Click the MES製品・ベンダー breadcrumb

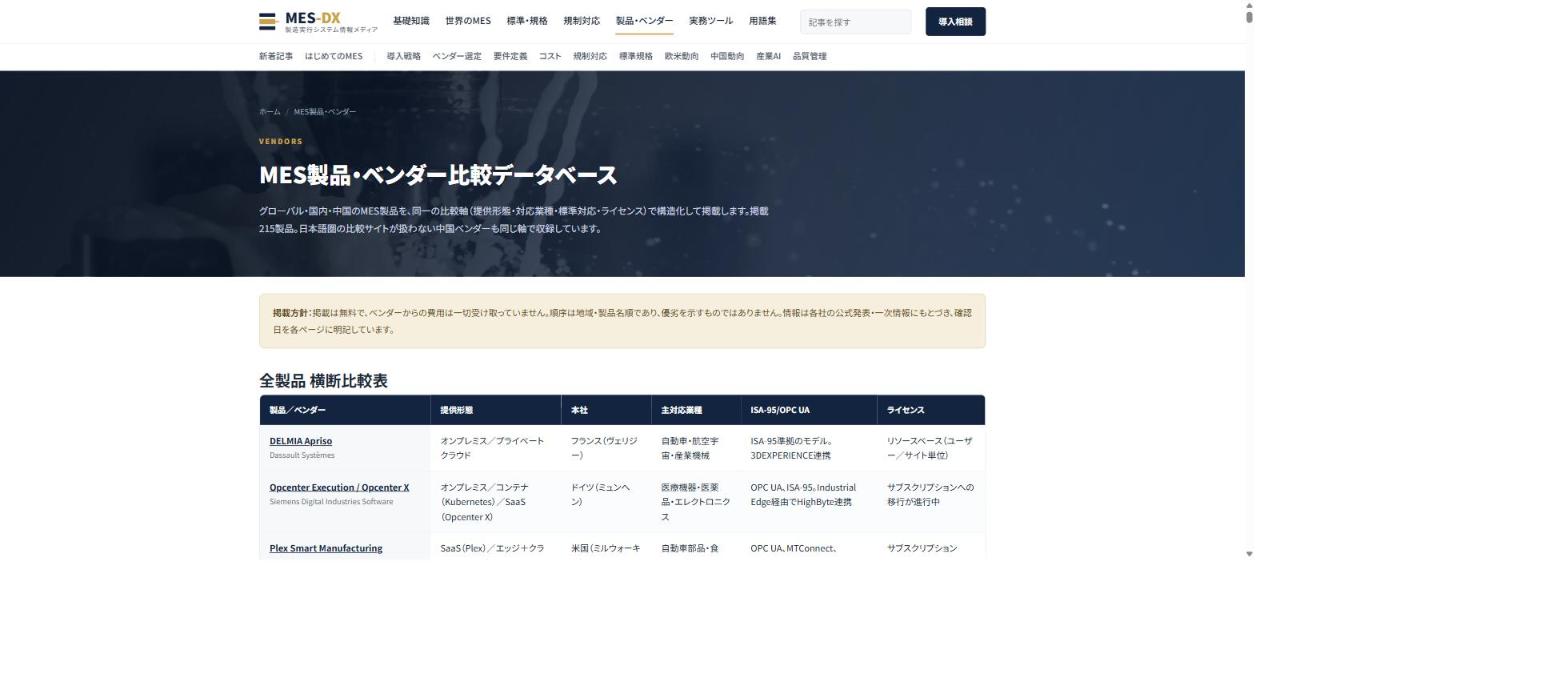325,112
